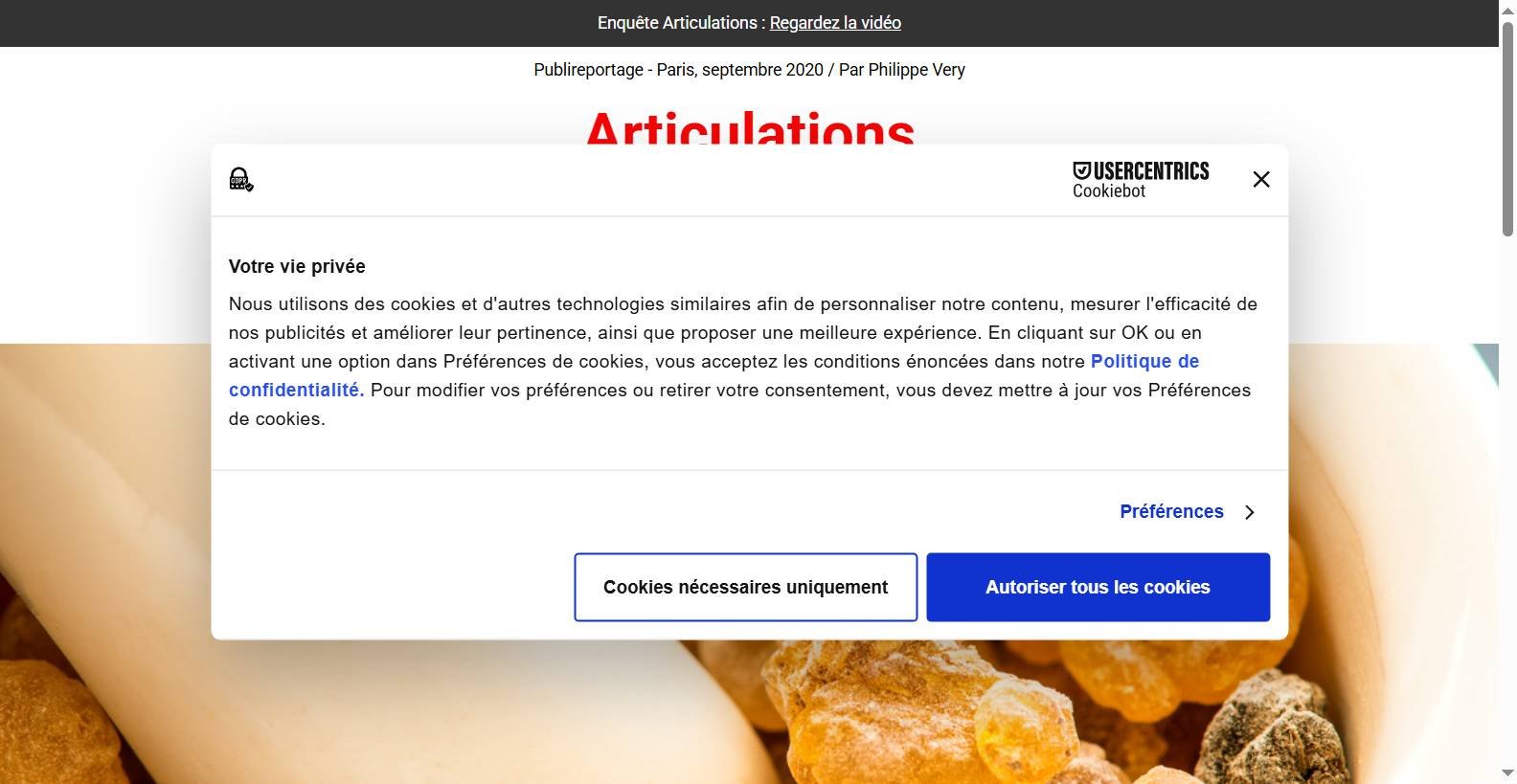Screen dimensions: 1517x784
Task: Close the cookie consent dialog
Action: [1261, 179]
